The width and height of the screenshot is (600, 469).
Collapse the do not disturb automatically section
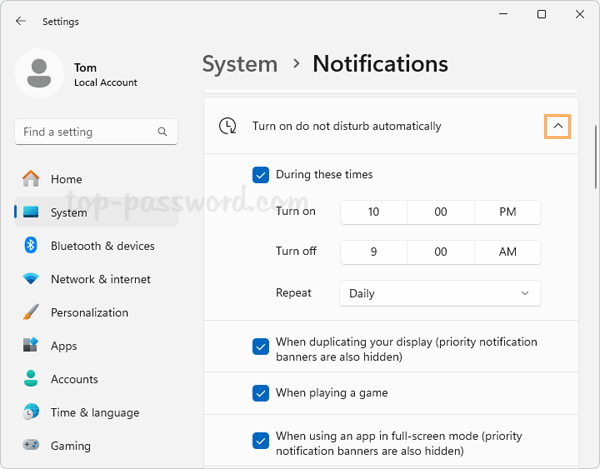557,126
